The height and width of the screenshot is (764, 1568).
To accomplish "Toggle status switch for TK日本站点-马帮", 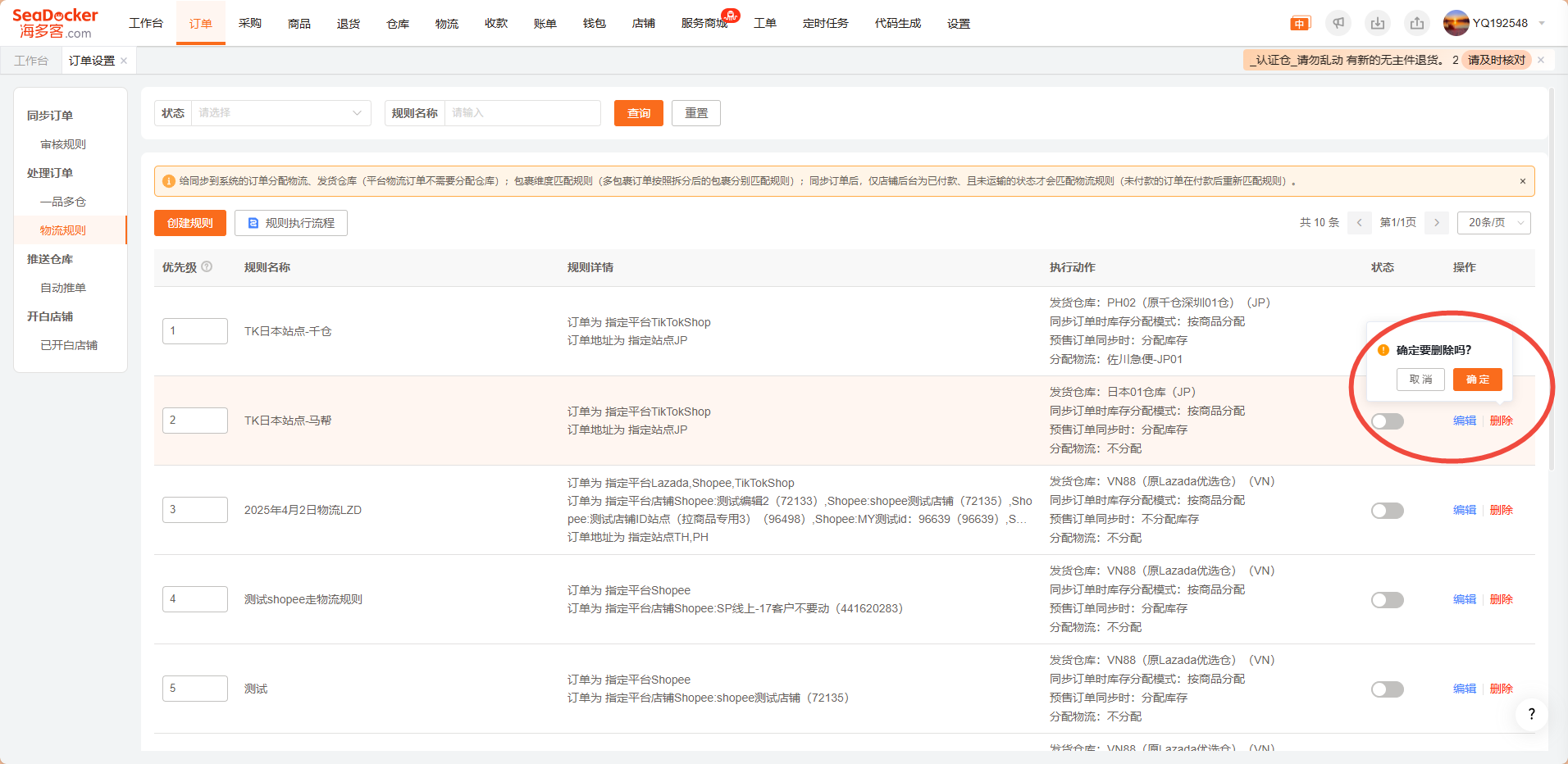I will (x=1387, y=421).
